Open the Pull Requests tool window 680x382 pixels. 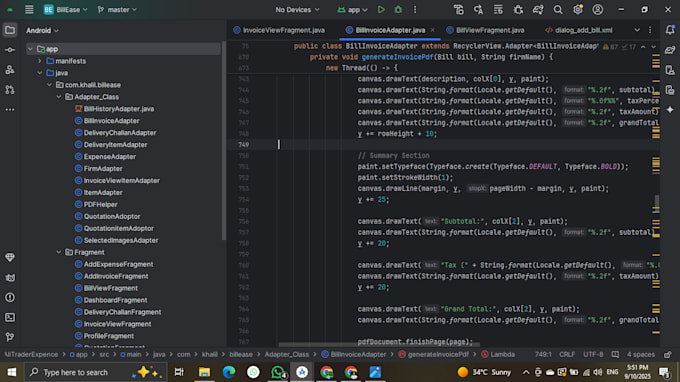tap(10, 90)
